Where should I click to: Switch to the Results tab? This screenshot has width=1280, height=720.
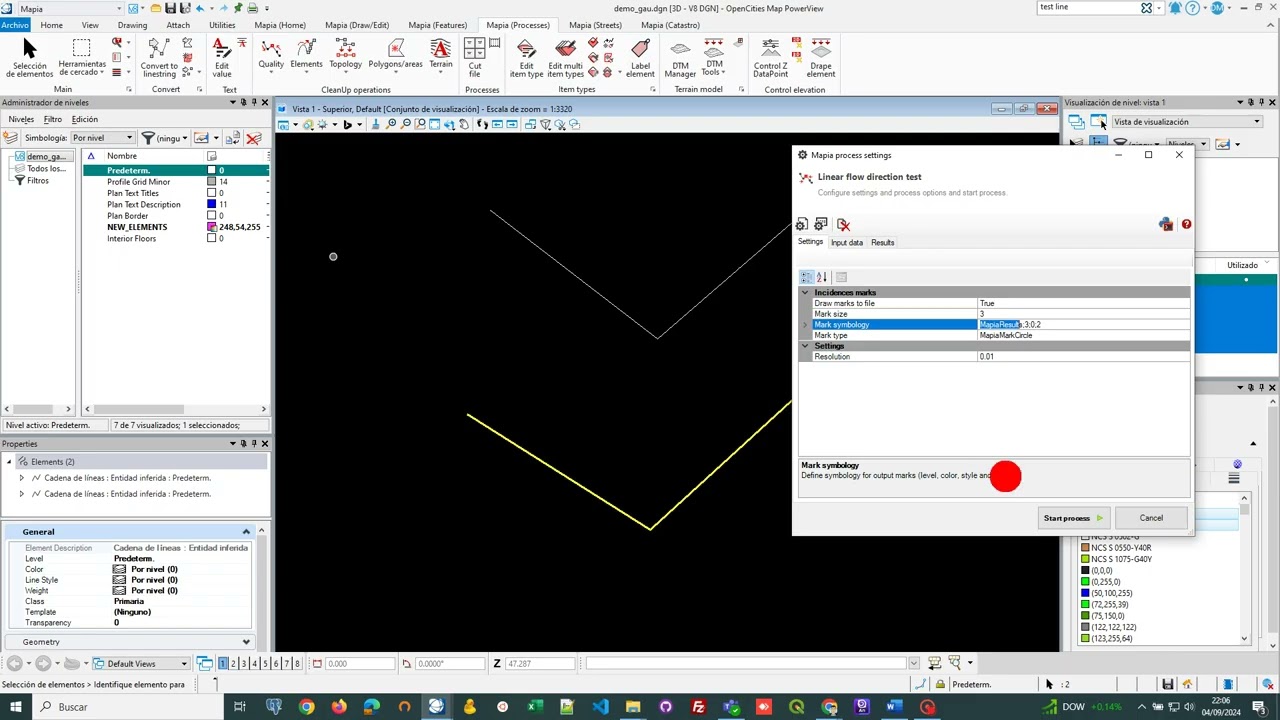(x=882, y=243)
